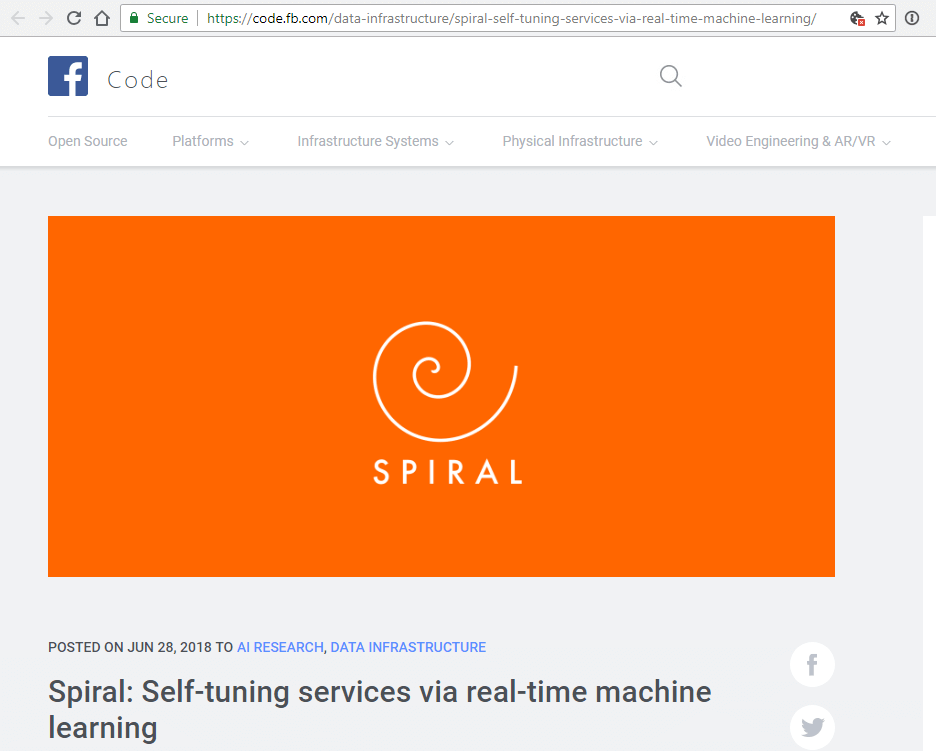The width and height of the screenshot is (936, 751).
Task: Open the page information icon
Action: pos(911,17)
